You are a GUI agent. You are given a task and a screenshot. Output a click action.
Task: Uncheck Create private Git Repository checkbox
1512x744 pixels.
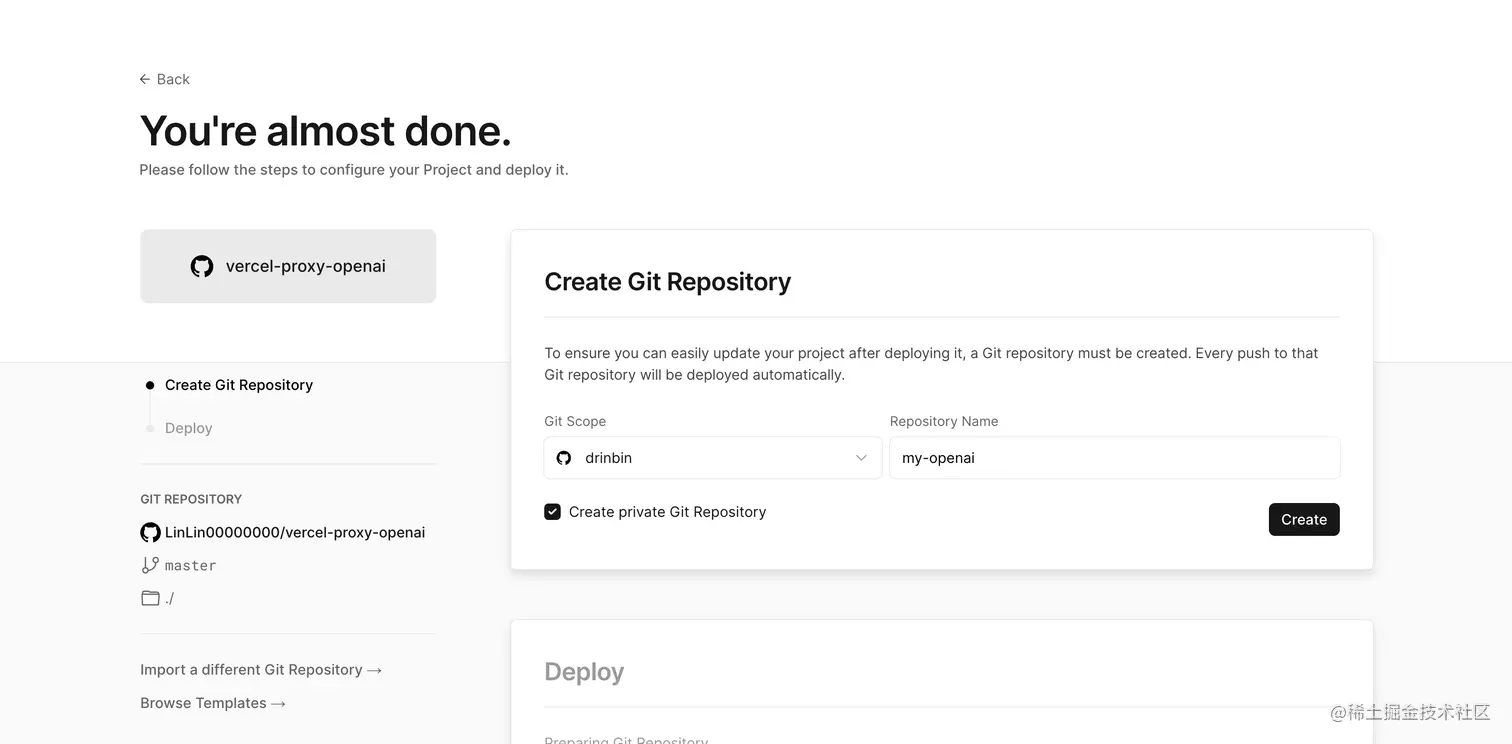(552, 512)
